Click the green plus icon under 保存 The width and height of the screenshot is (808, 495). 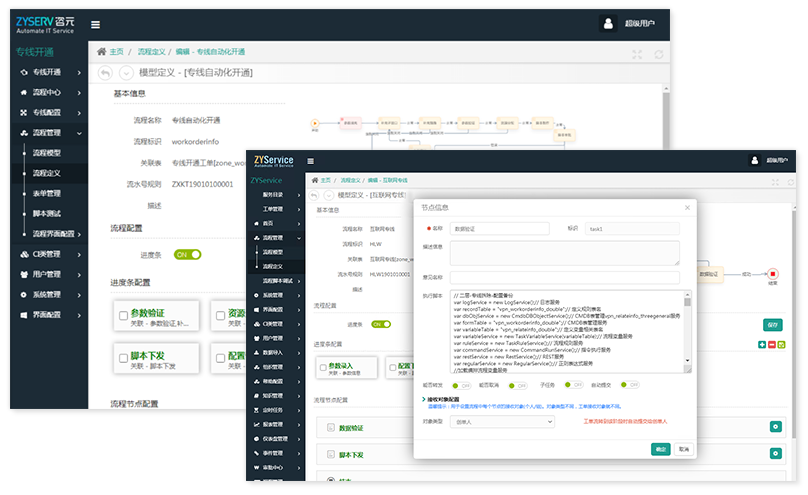tap(762, 345)
